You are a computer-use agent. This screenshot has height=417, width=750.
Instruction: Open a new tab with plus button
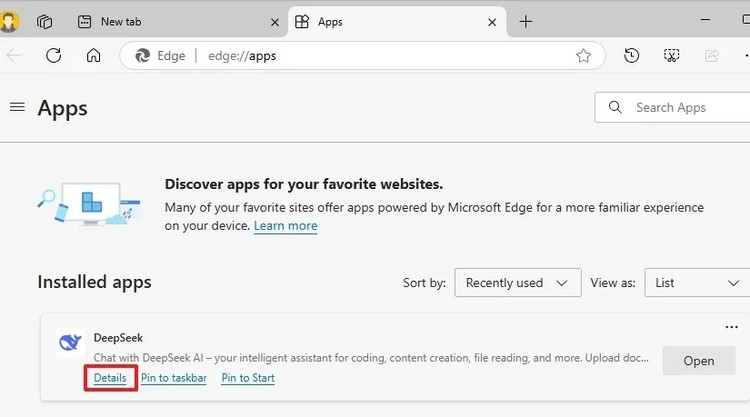526,22
